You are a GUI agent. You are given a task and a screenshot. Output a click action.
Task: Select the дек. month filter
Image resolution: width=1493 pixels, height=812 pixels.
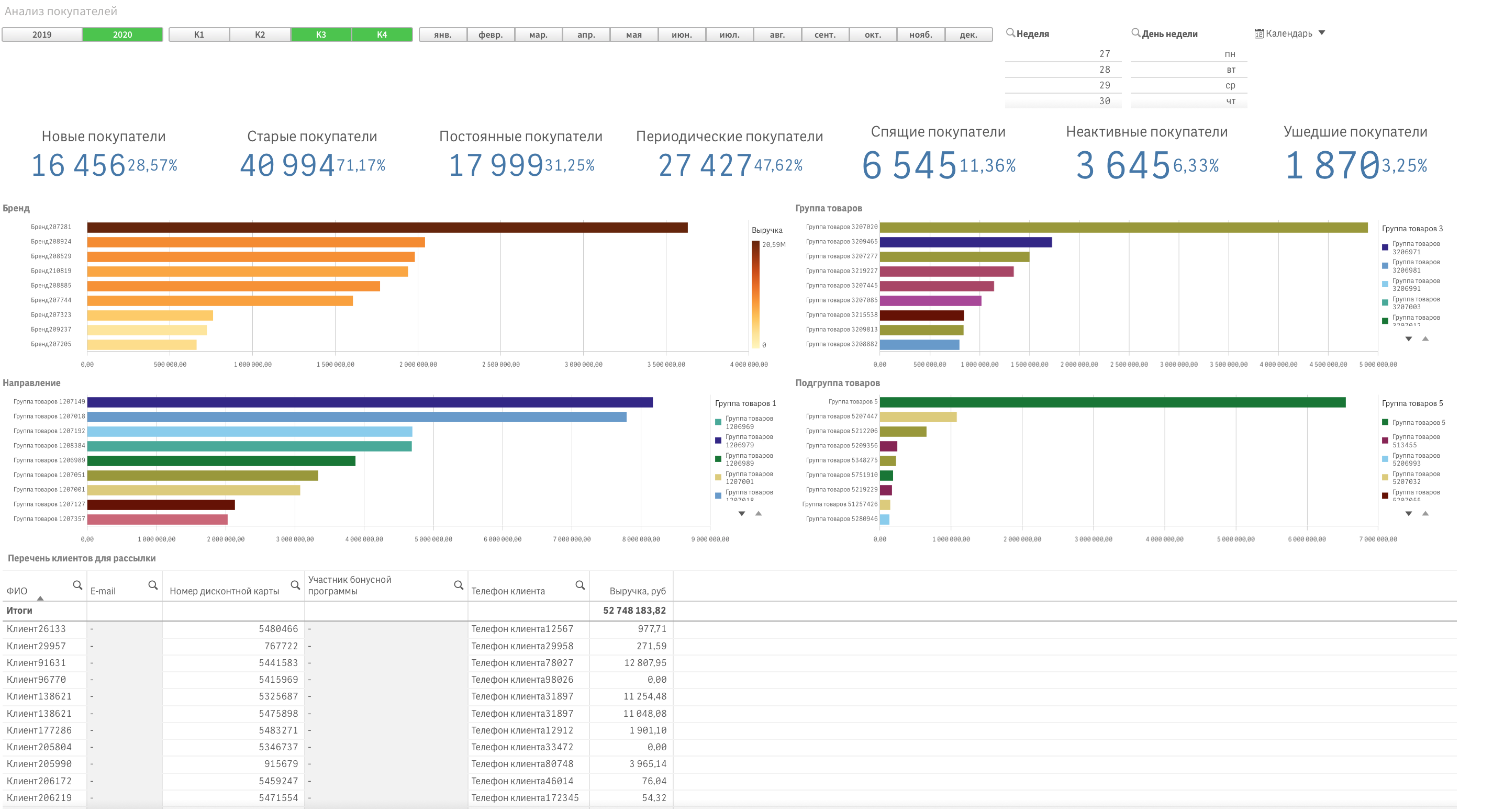tap(968, 35)
